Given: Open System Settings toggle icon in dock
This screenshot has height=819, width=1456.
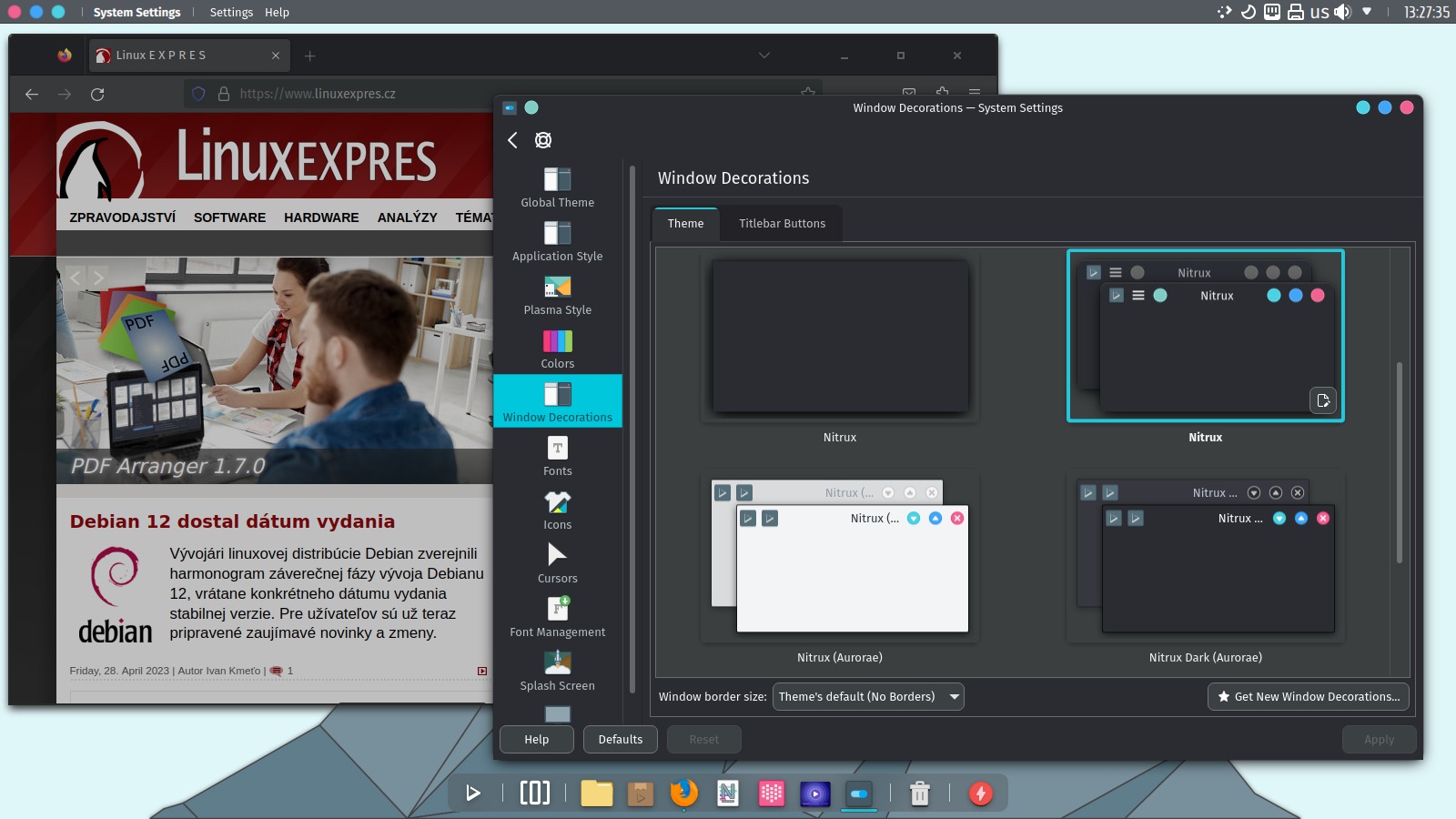Looking at the screenshot, I should click(x=859, y=794).
